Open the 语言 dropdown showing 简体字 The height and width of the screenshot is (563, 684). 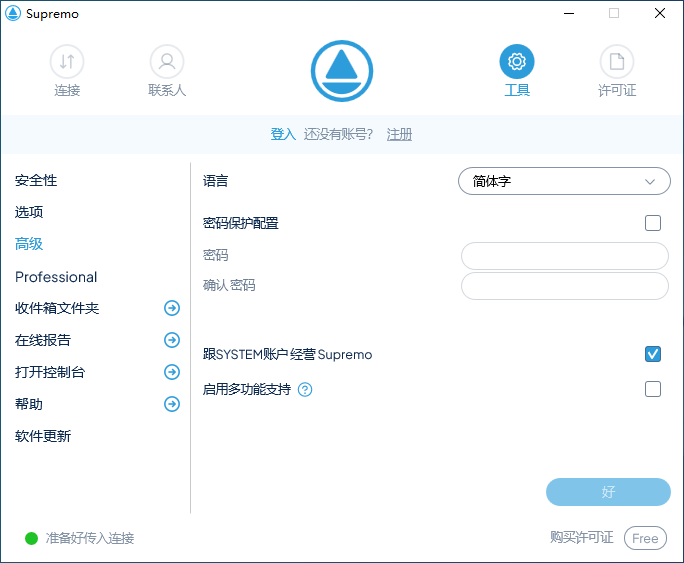tap(564, 181)
